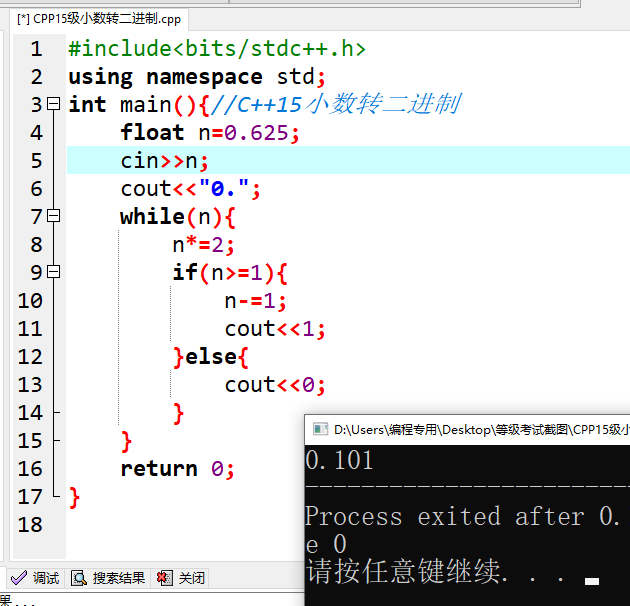Click line number 10 in the gutter
Image resolution: width=630 pixels, height=606 pixels.
click(x=30, y=301)
